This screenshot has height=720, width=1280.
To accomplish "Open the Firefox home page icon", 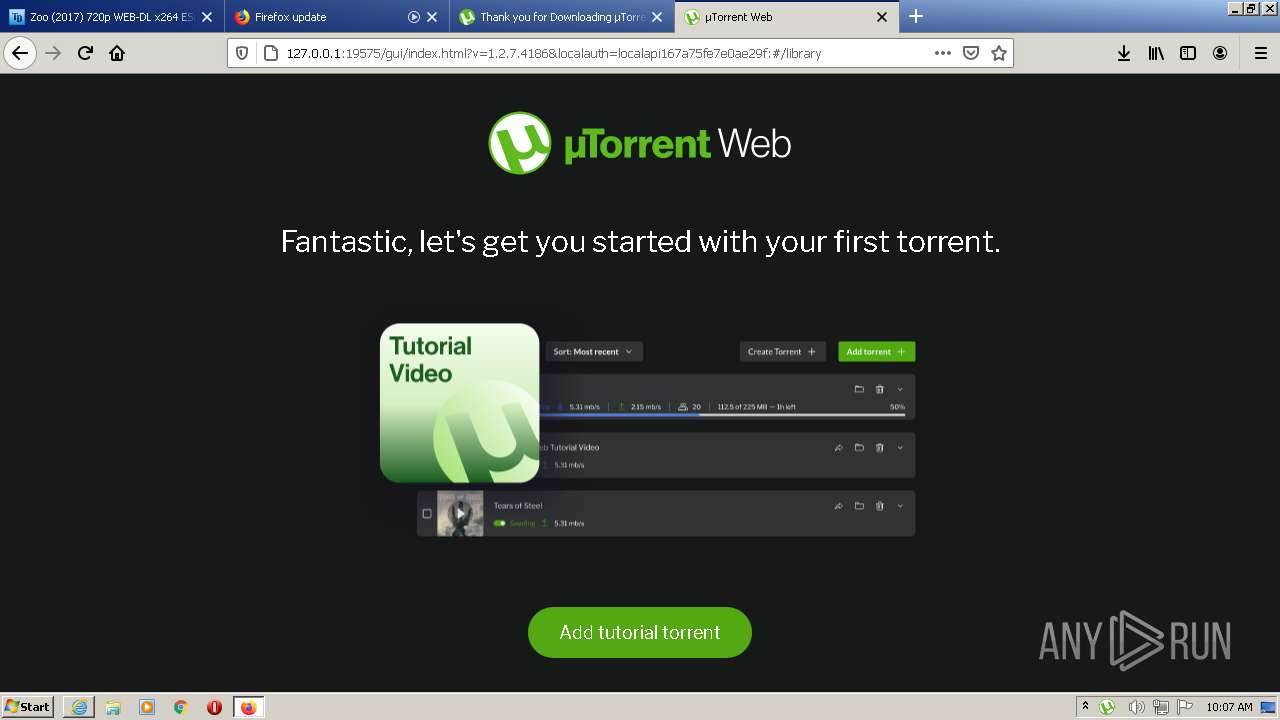I will (117, 53).
